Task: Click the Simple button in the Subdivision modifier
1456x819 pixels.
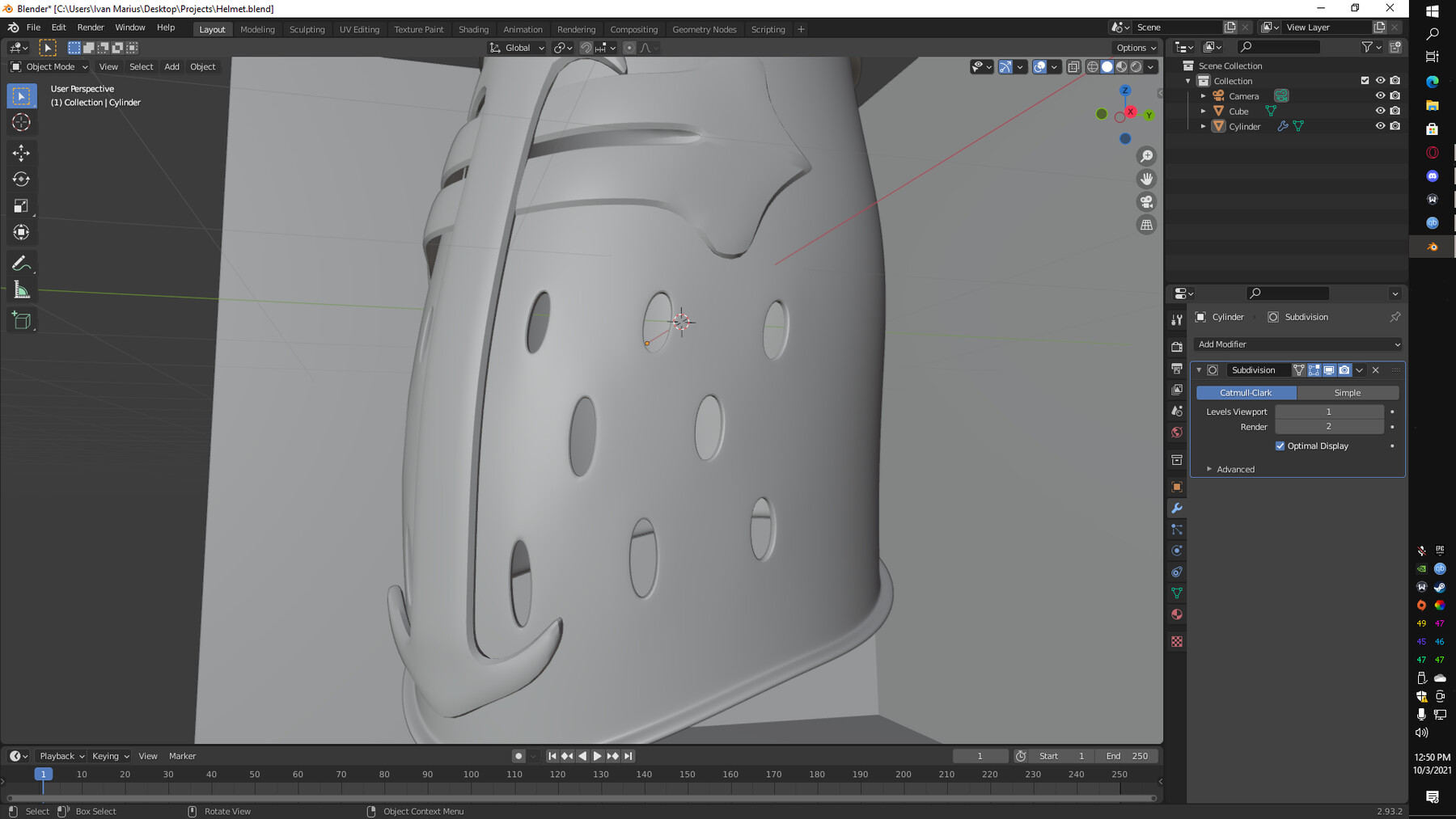Action: pos(1348,392)
